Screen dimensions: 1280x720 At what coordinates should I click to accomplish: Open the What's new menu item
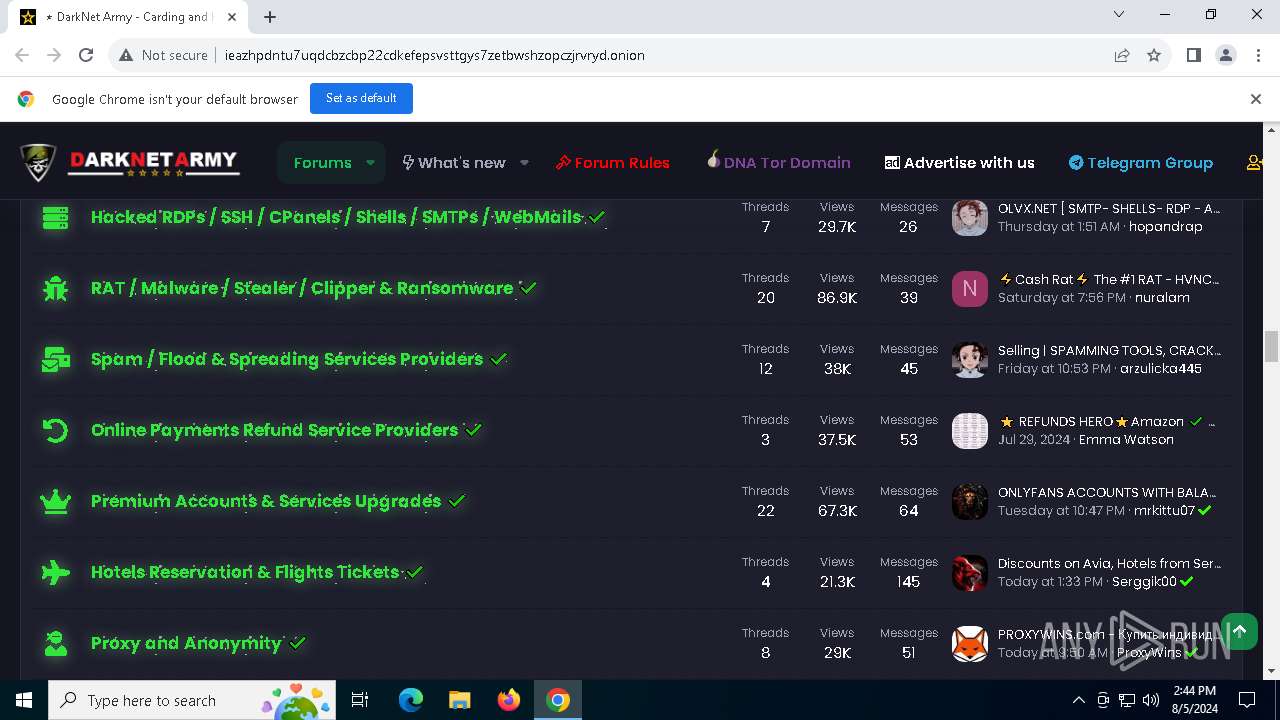coord(454,163)
